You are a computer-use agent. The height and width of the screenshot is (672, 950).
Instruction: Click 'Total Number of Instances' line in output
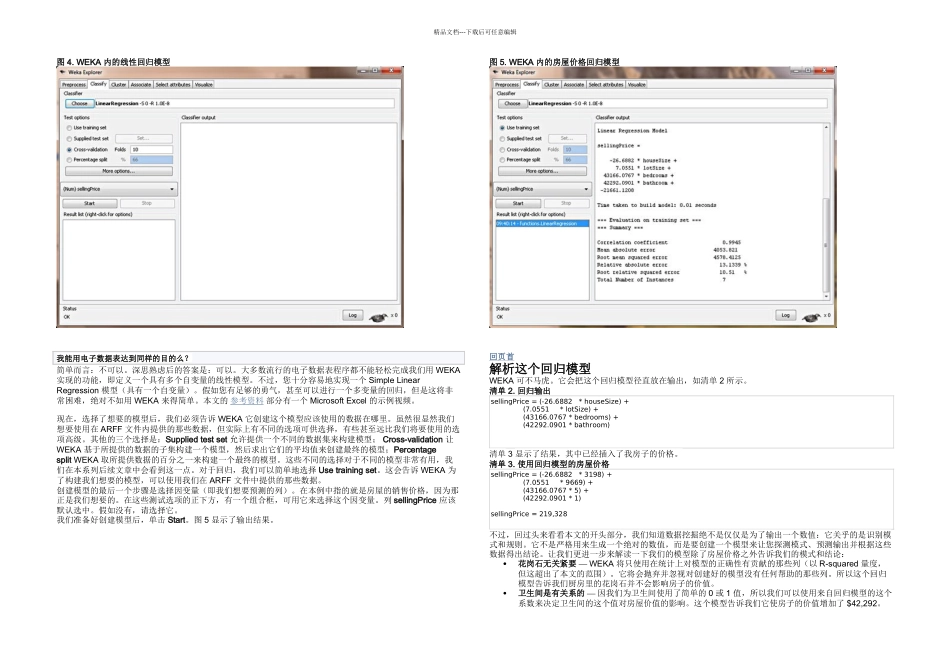[662, 280]
